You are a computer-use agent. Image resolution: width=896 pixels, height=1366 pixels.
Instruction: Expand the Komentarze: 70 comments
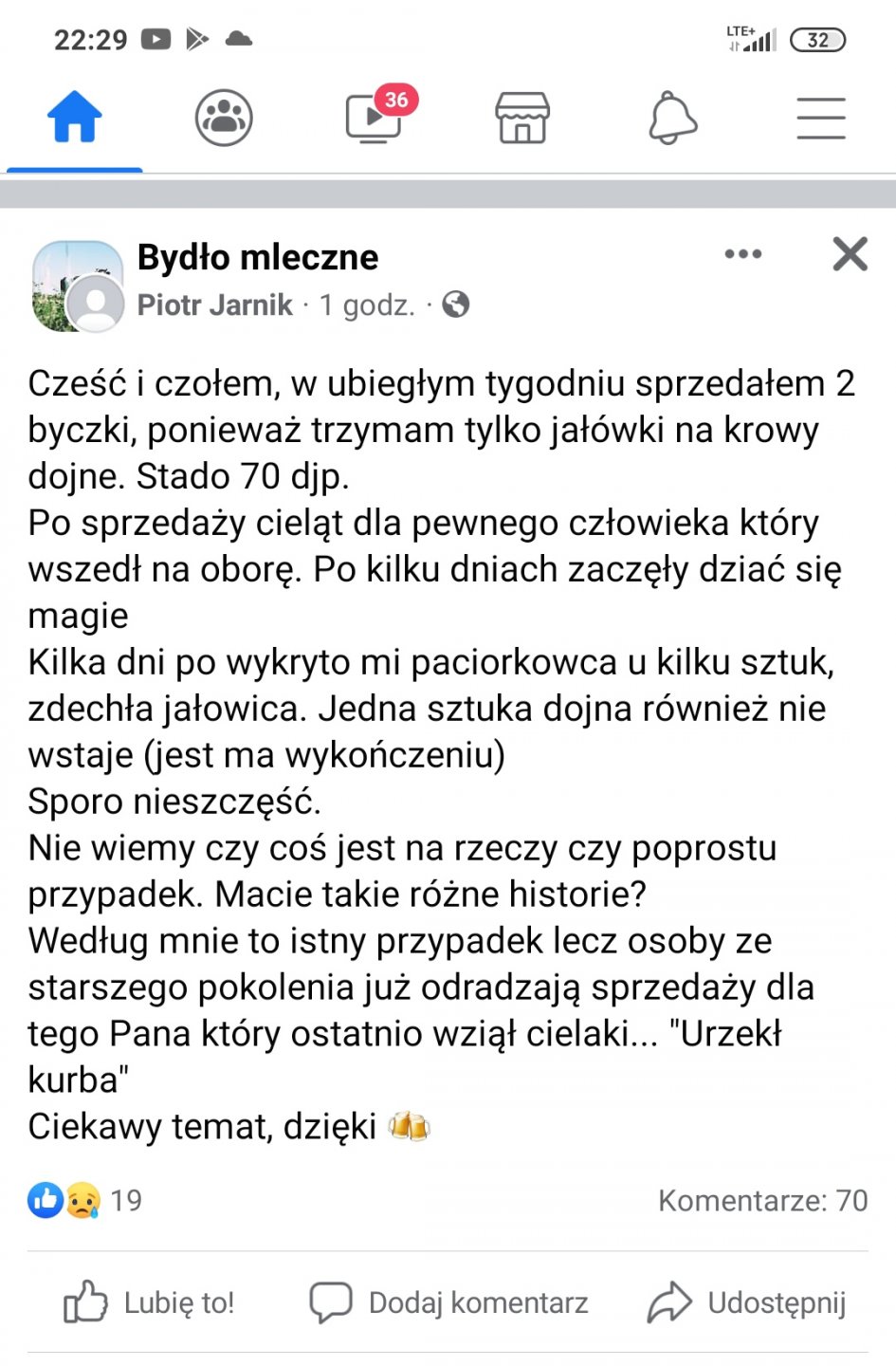(x=762, y=1200)
